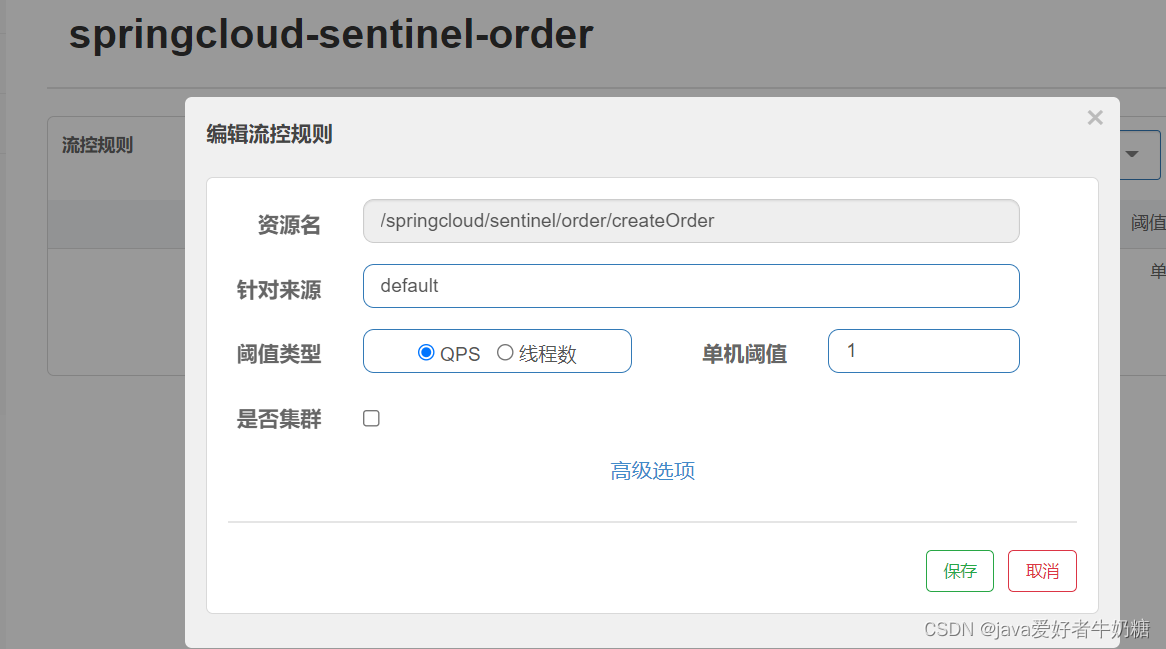Select the 流控规则 panel label
This screenshot has height=649, width=1166.
(97, 145)
